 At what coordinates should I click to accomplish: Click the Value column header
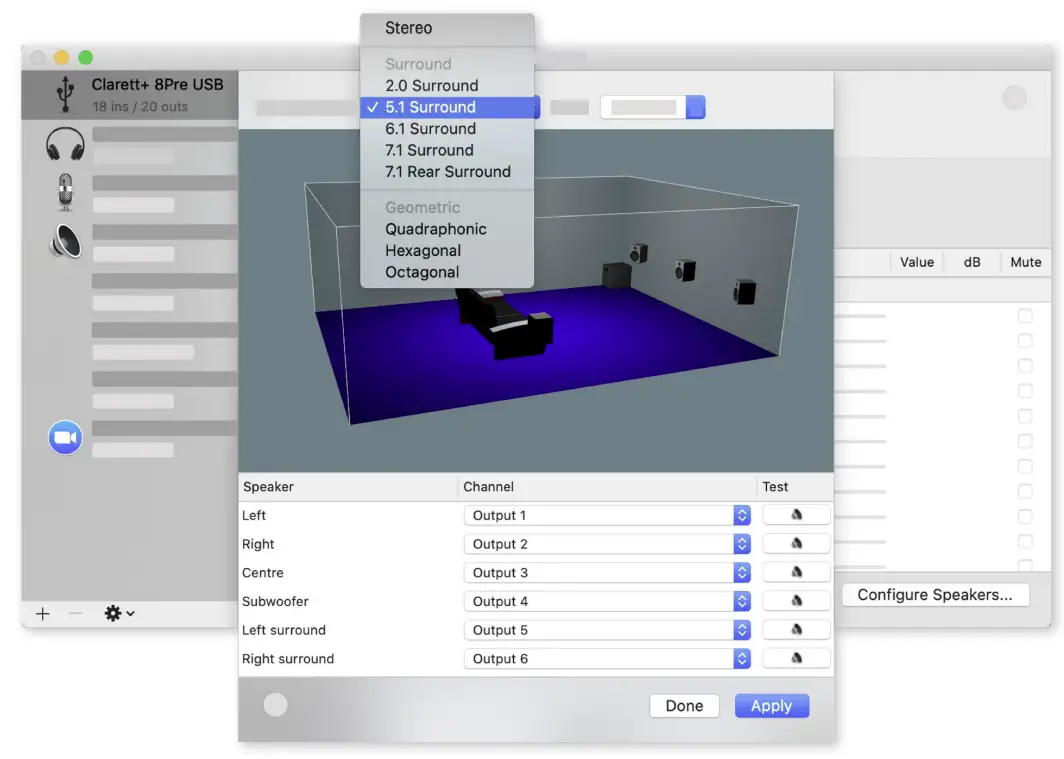pos(917,262)
